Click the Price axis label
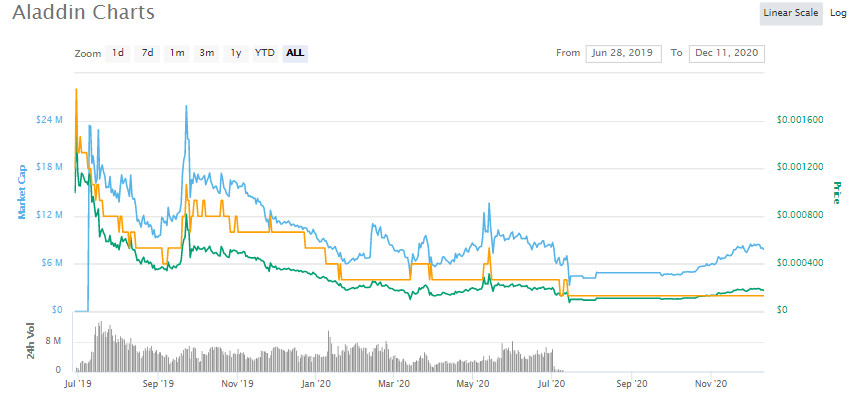 (835, 192)
